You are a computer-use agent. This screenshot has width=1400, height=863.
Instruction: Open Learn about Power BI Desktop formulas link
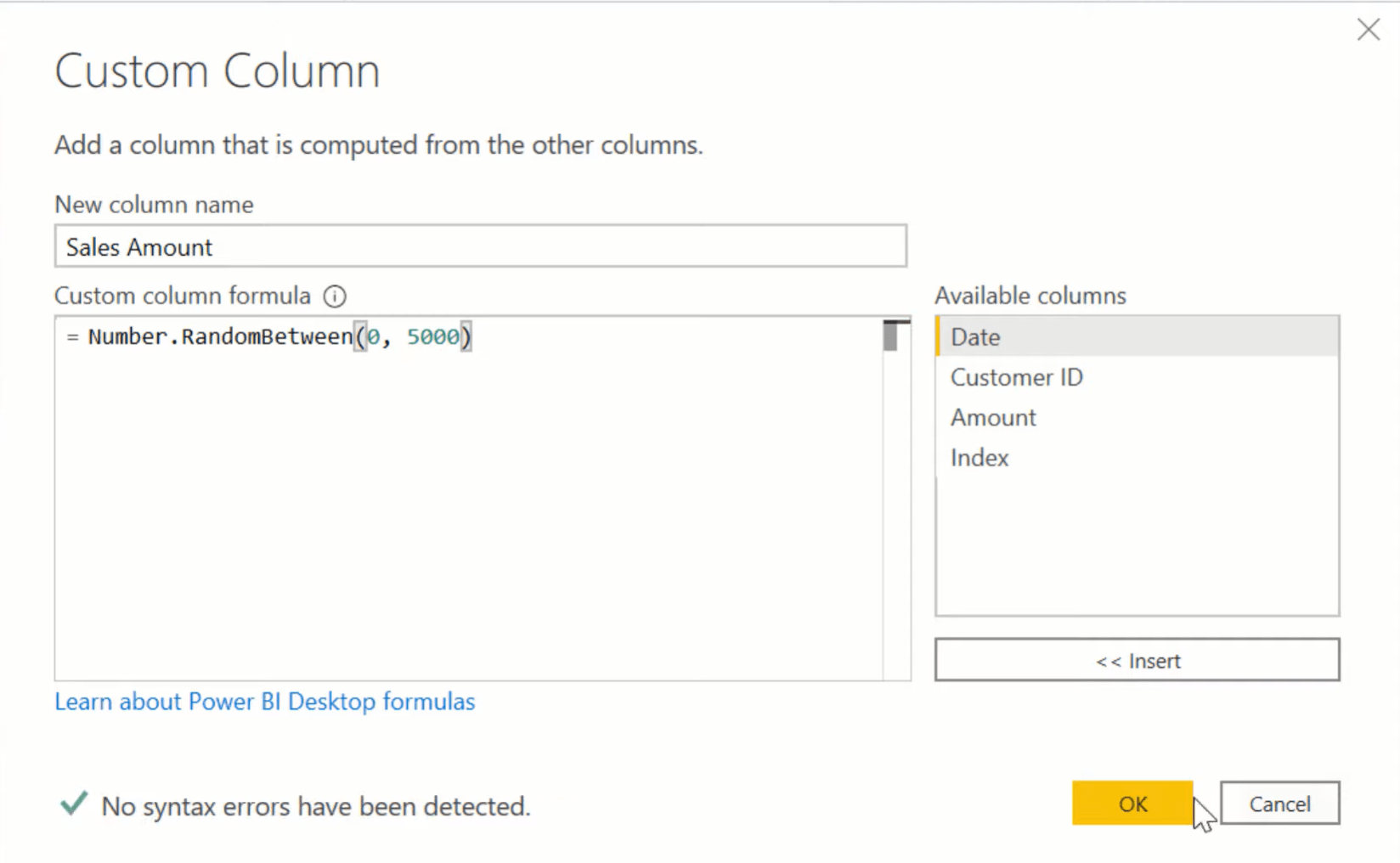[x=265, y=702]
